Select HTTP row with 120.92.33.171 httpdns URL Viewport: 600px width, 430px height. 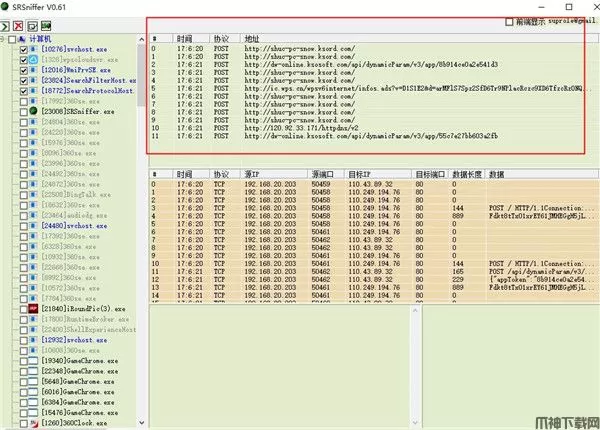300,127
